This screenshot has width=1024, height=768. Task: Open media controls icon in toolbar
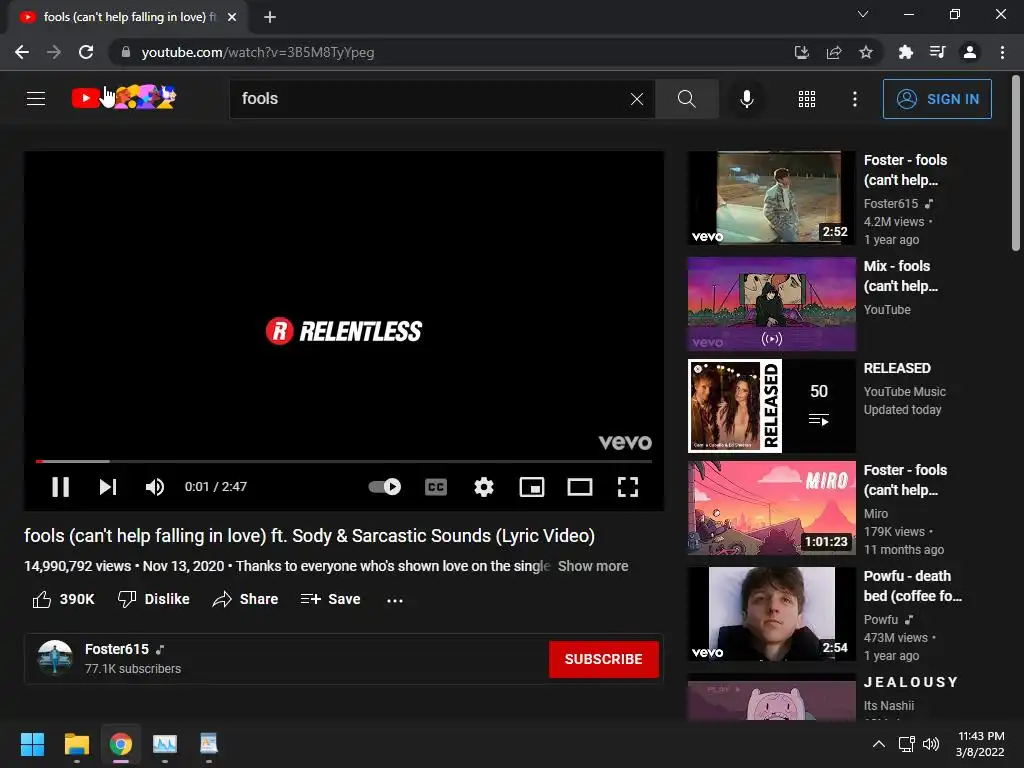[937, 52]
